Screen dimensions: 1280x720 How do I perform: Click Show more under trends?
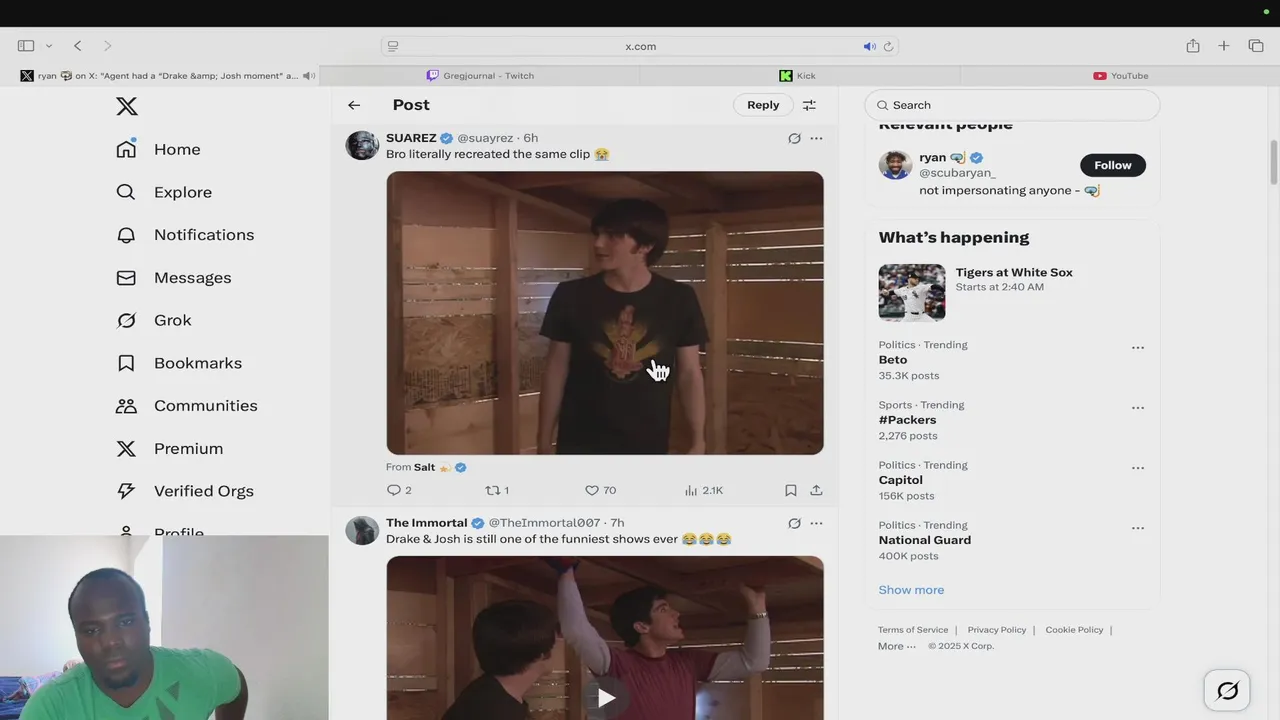pyautogui.click(x=911, y=590)
